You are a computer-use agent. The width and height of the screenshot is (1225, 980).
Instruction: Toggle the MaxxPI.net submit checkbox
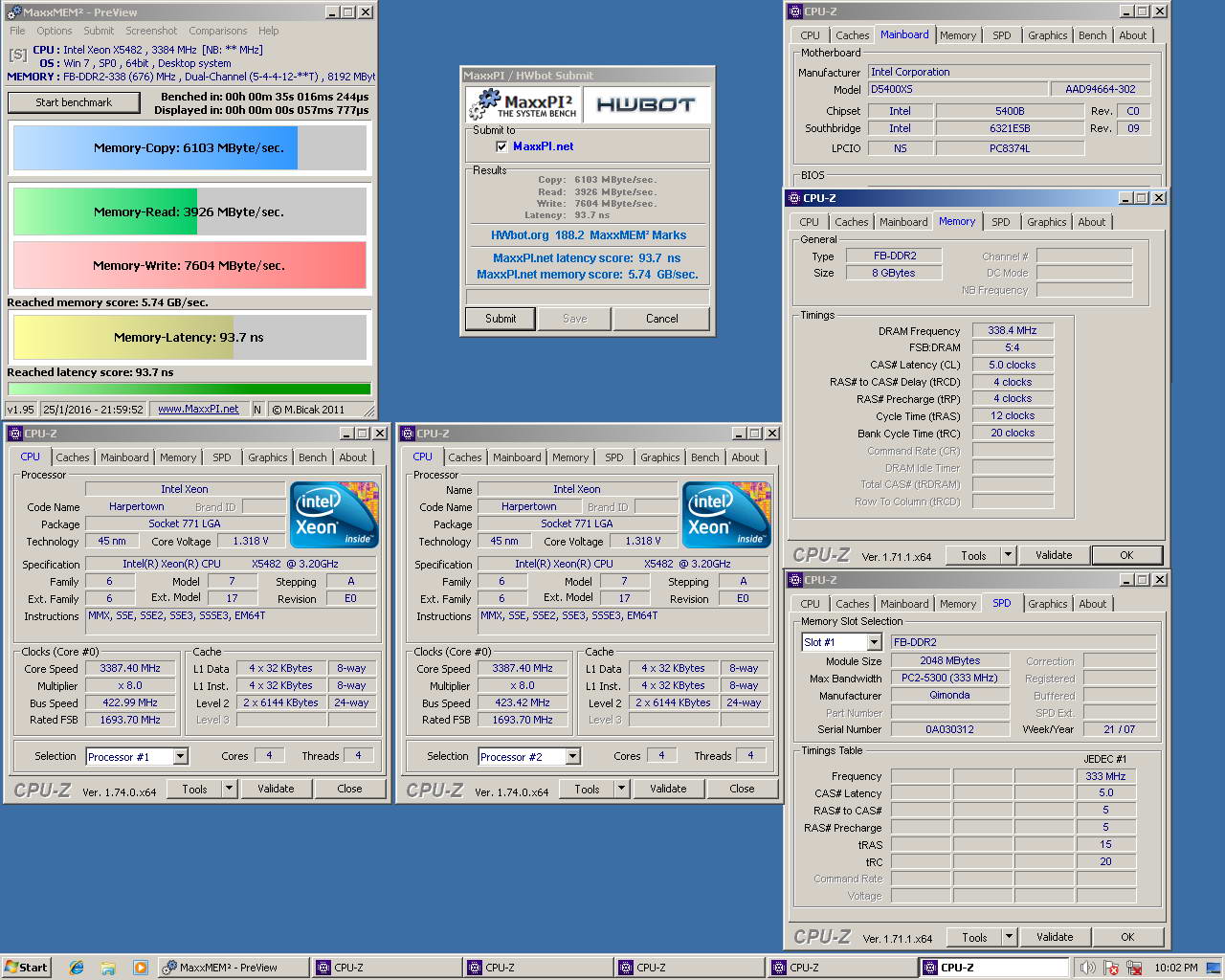pyautogui.click(x=501, y=146)
